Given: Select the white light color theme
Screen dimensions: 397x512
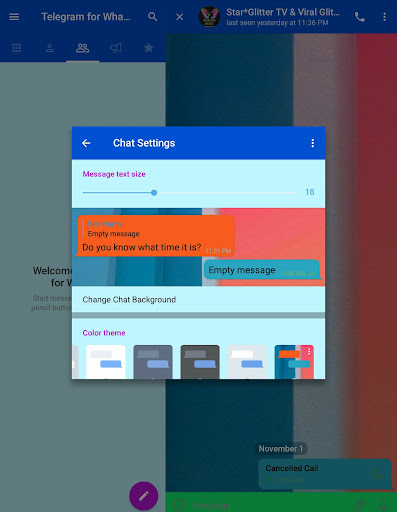Looking at the screenshot, I should click(106, 362).
